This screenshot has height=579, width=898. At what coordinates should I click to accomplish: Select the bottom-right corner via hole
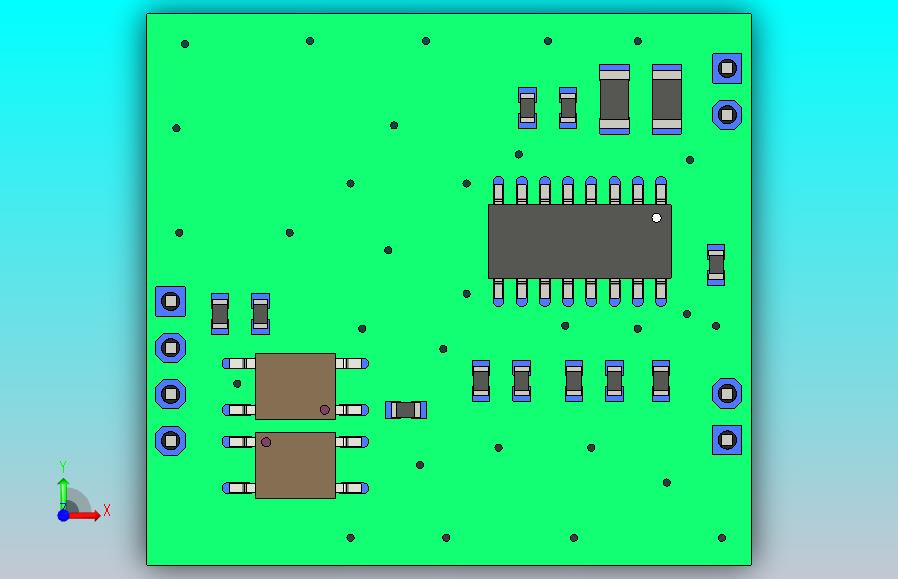pyautogui.click(x=722, y=538)
